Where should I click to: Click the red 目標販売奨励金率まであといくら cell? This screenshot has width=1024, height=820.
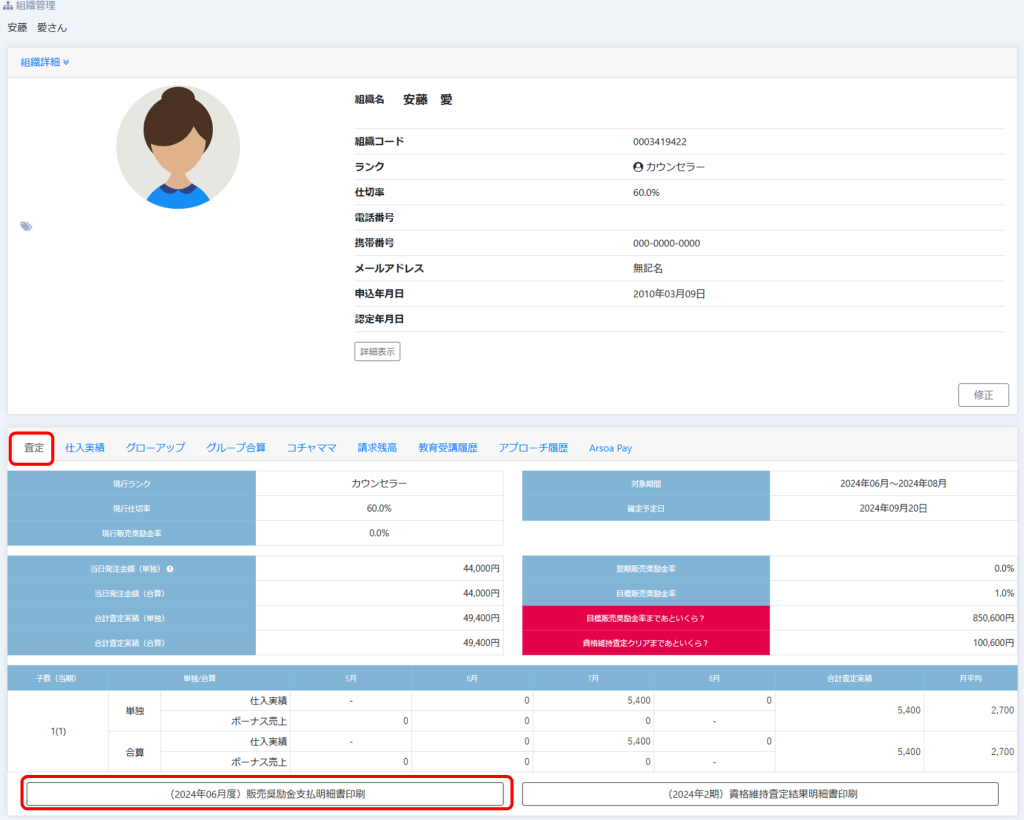646,618
